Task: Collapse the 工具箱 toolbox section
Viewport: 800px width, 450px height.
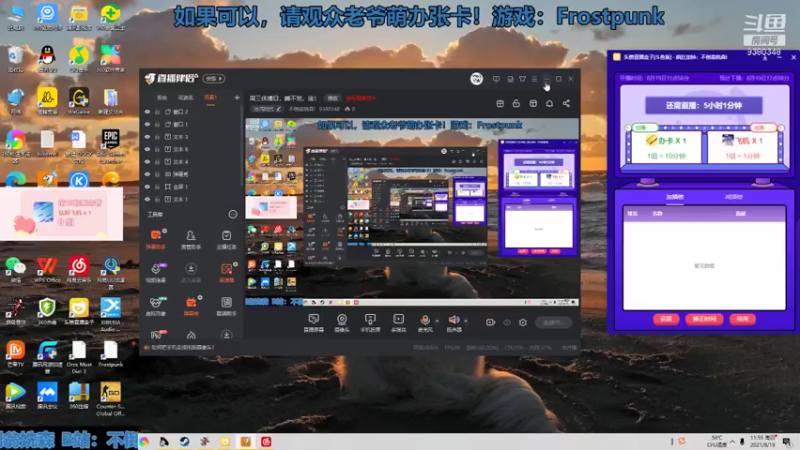Action: [233, 214]
